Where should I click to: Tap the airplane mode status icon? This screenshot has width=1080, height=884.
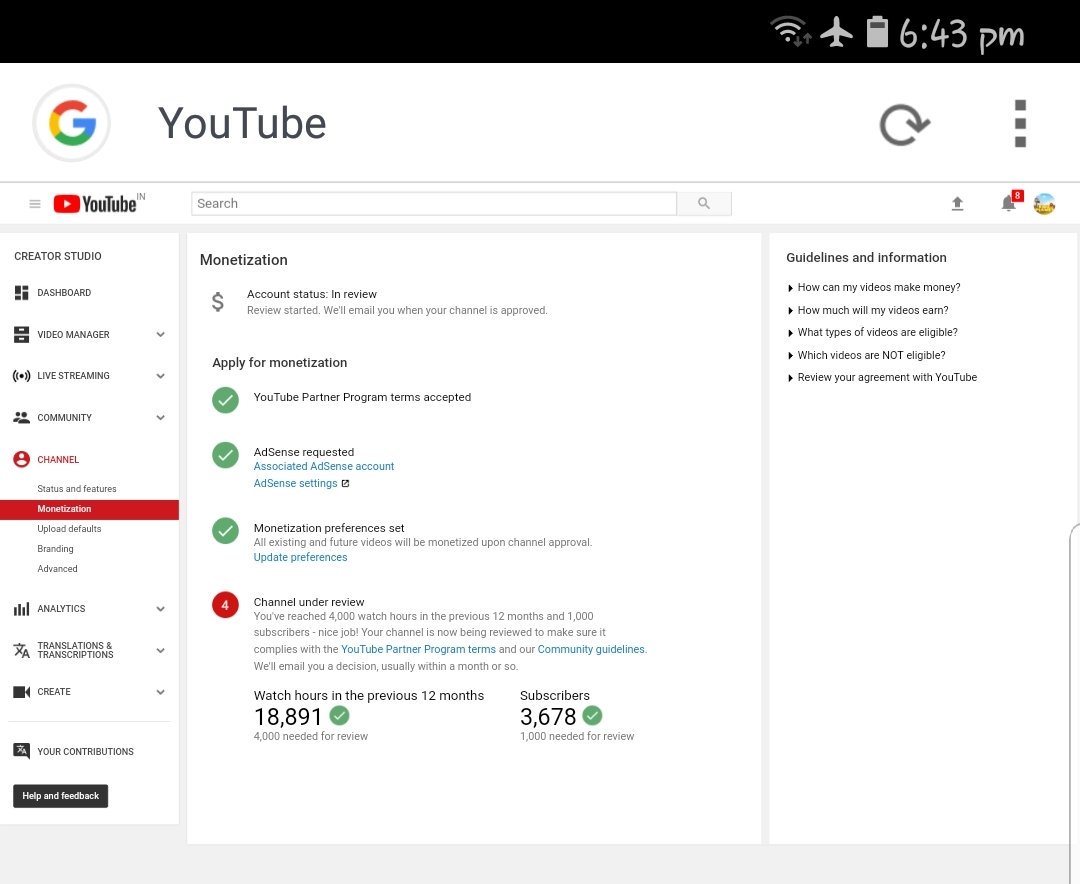(x=836, y=32)
